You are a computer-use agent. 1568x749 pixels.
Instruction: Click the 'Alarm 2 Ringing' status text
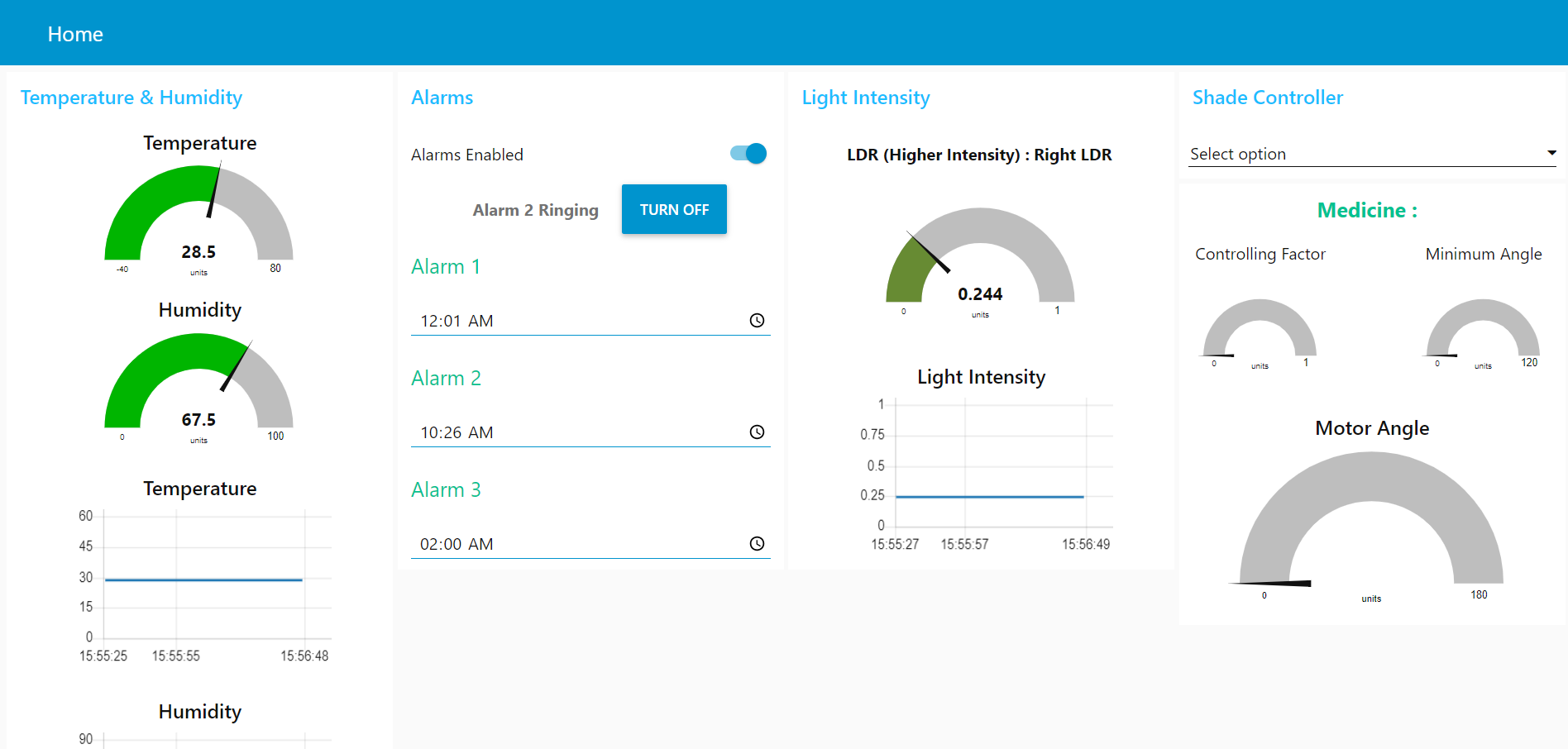(535, 210)
